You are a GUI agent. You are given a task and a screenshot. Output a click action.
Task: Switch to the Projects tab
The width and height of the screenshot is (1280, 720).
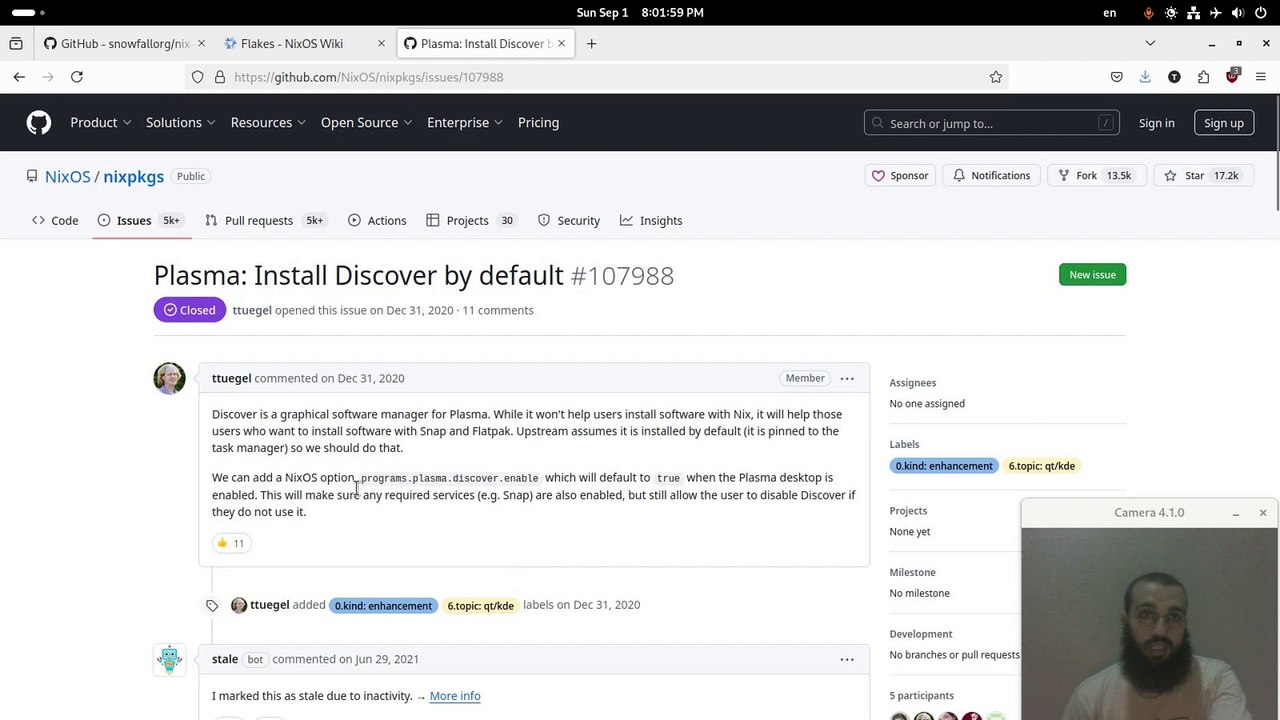[470, 220]
